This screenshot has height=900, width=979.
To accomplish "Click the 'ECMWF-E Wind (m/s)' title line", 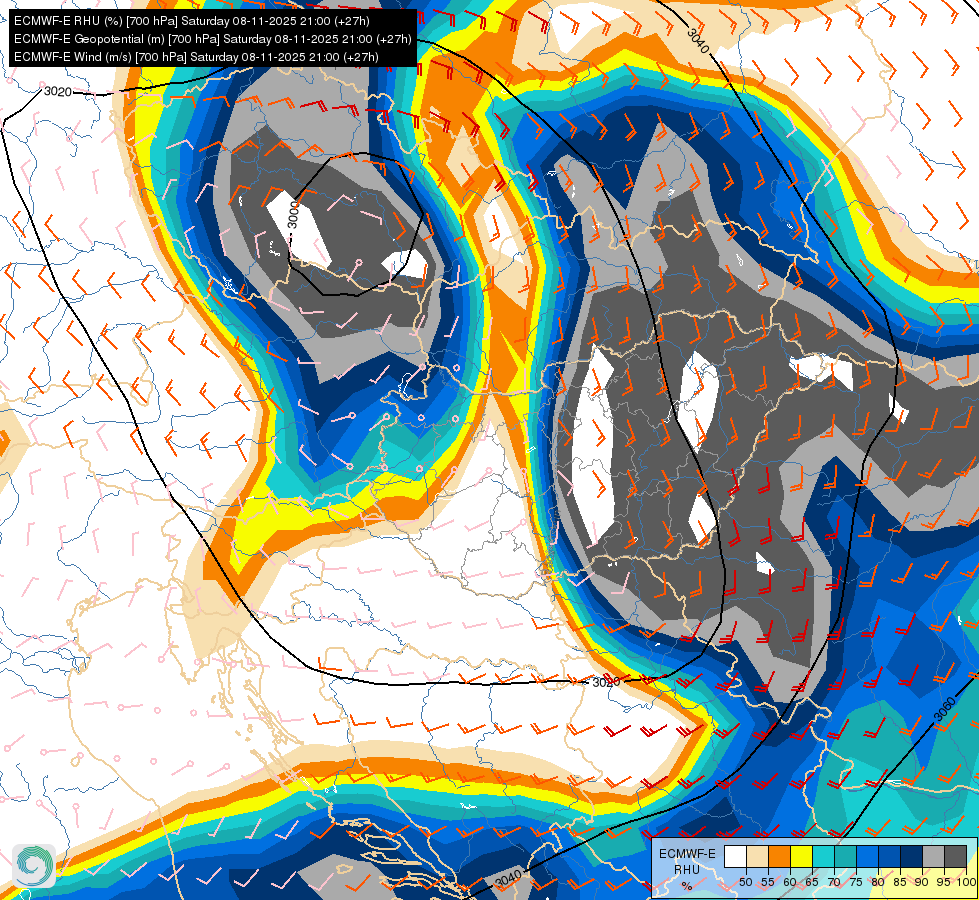I will [x=196, y=57].
